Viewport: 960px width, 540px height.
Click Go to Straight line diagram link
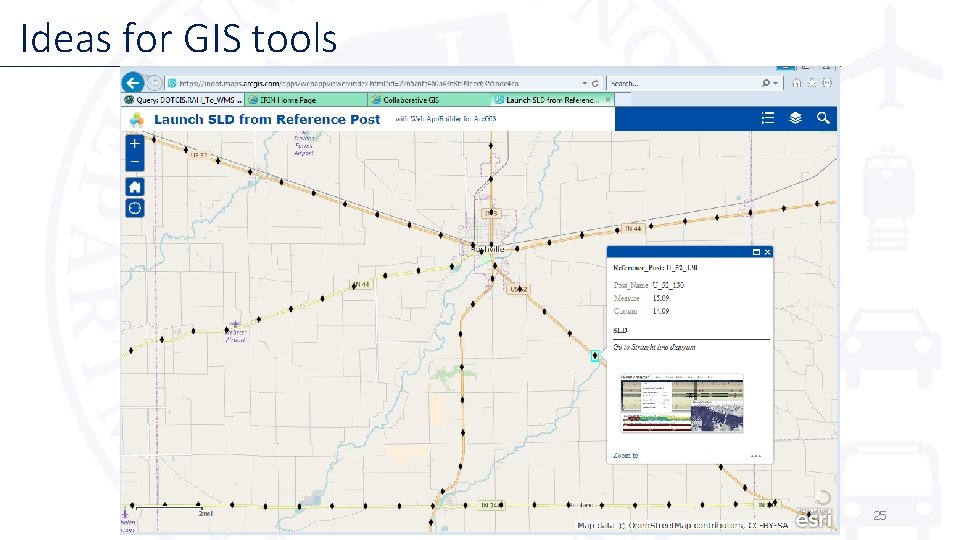pyautogui.click(x=654, y=347)
